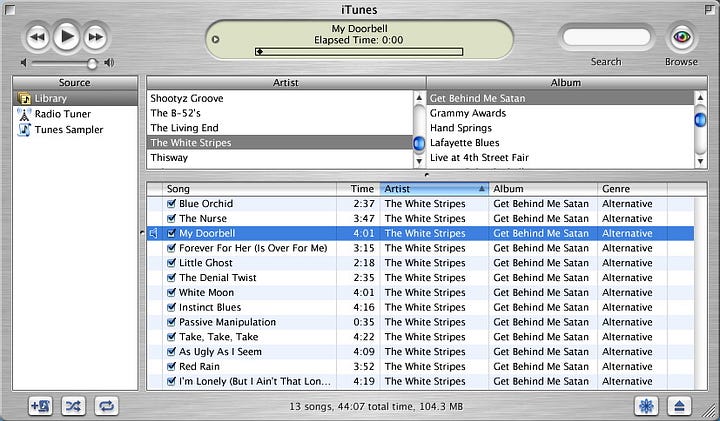Select artist Thisway
Image resolution: width=720 pixels, height=421 pixels.
pos(280,157)
